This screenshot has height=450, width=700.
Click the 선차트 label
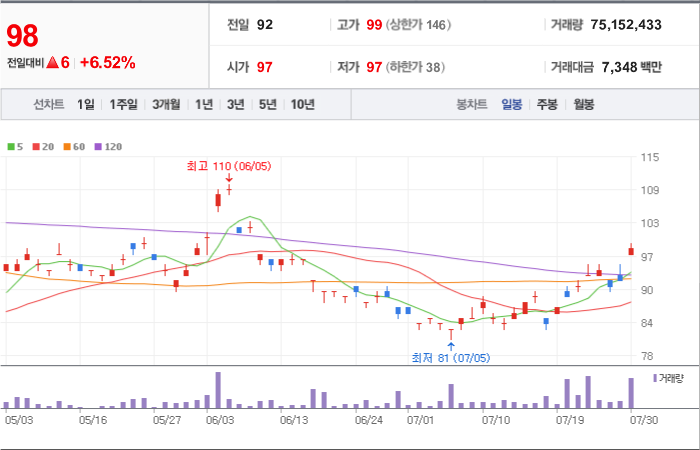[49, 104]
